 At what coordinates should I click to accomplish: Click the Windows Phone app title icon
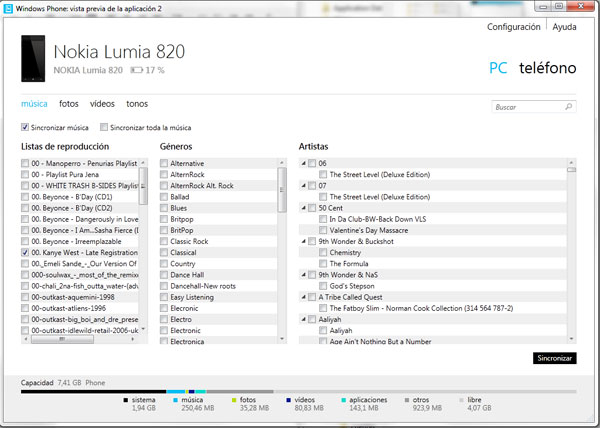[8, 8]
